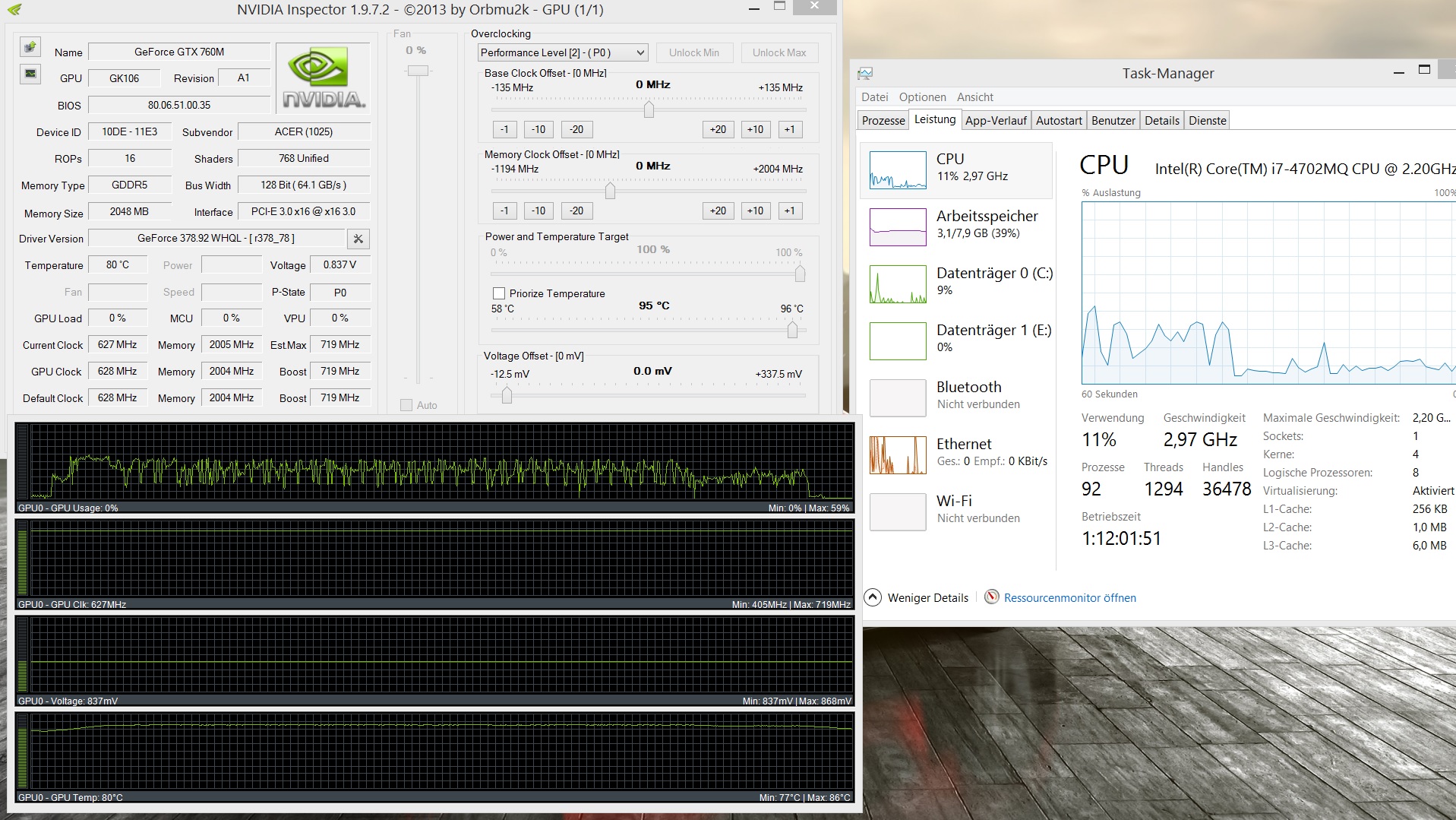This screenshot has height=820, width=1456.
Task: Switch to the Autostart tab
Action: point(1059,120)
